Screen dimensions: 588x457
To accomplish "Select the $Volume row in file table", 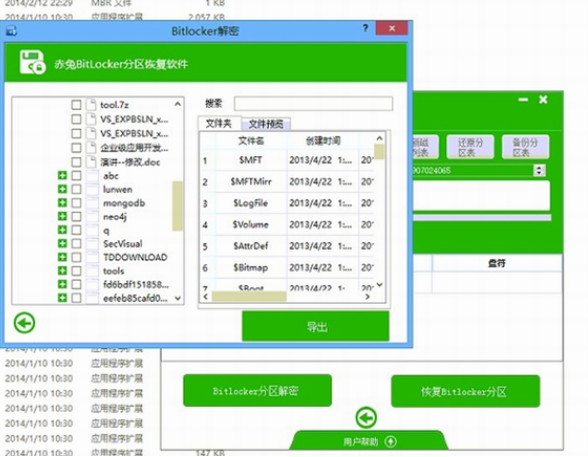I will [x=287, y=225].
